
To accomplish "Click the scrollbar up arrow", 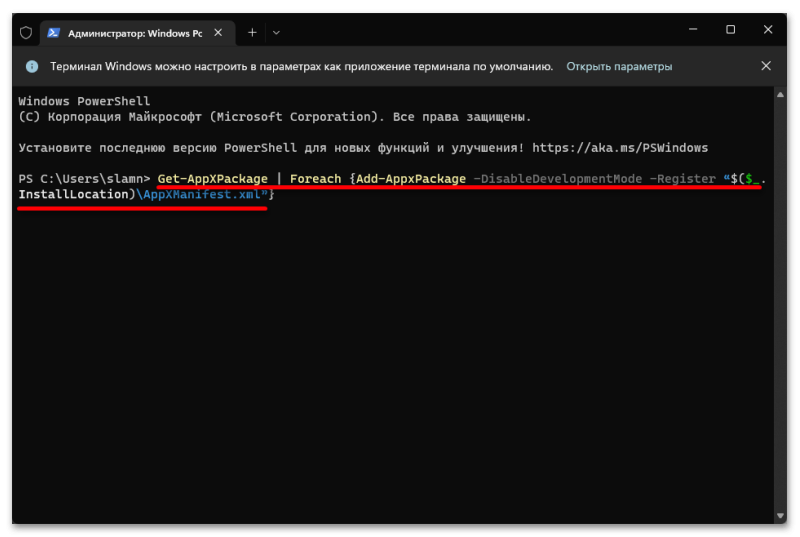I will point(780,95).
